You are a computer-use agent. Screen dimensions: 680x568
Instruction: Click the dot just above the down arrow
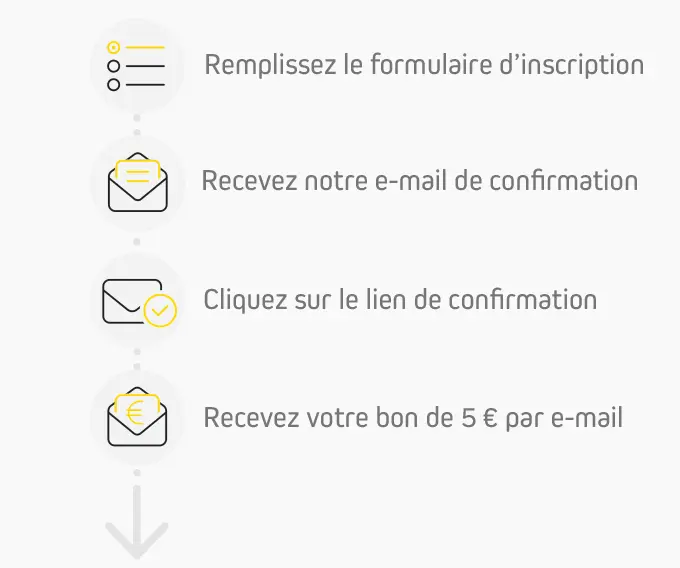click(x=137, y=473)
